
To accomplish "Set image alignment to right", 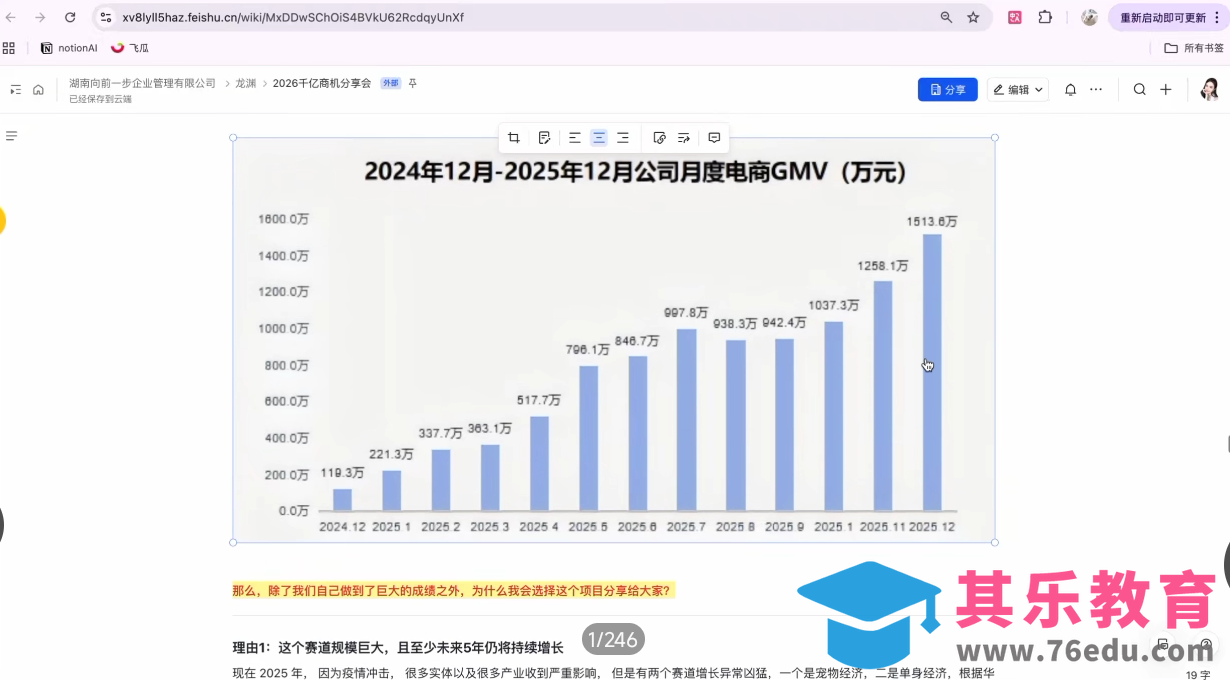I will point(622,138).
